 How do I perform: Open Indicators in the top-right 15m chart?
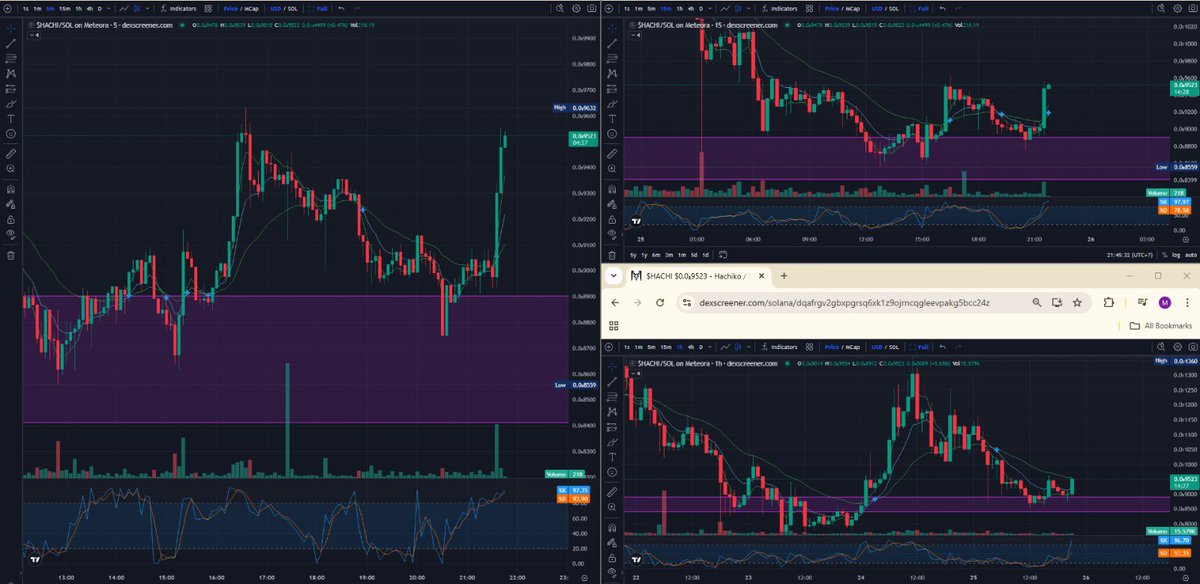point(781,8)
